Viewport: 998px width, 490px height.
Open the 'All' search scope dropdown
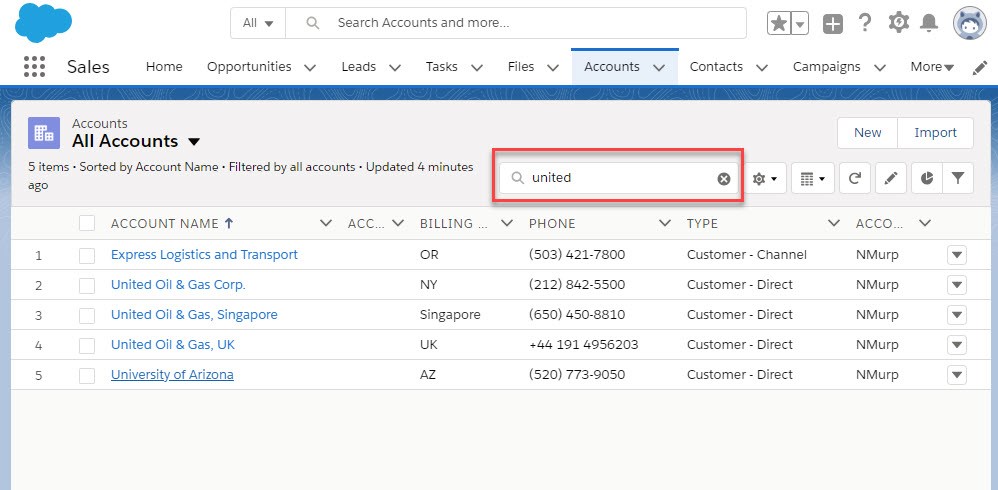point(258,23)
